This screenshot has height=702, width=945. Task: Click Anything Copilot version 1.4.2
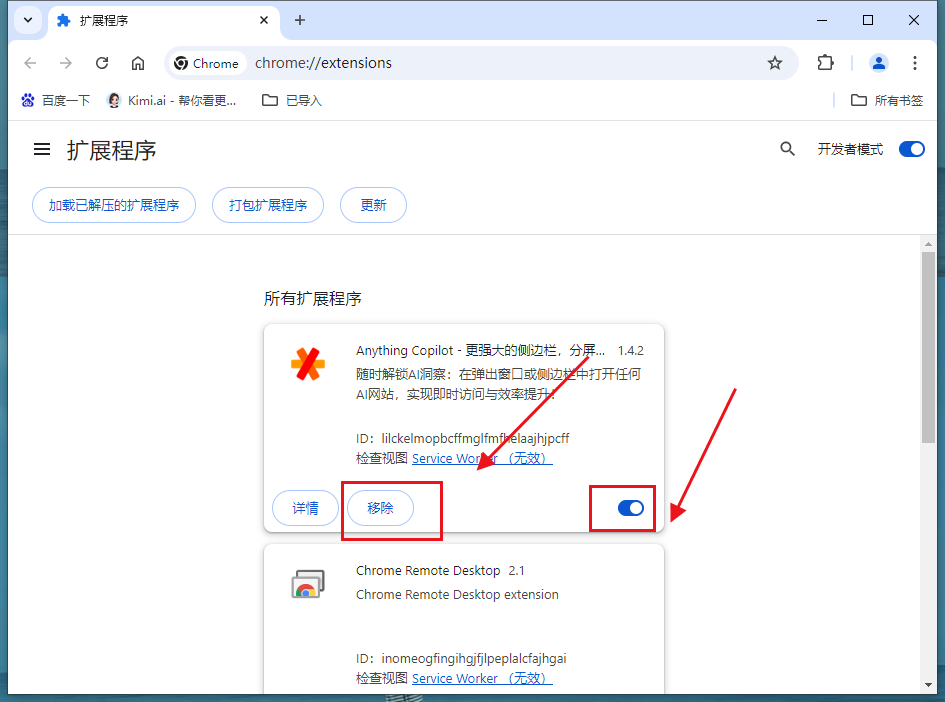[630, 351]
